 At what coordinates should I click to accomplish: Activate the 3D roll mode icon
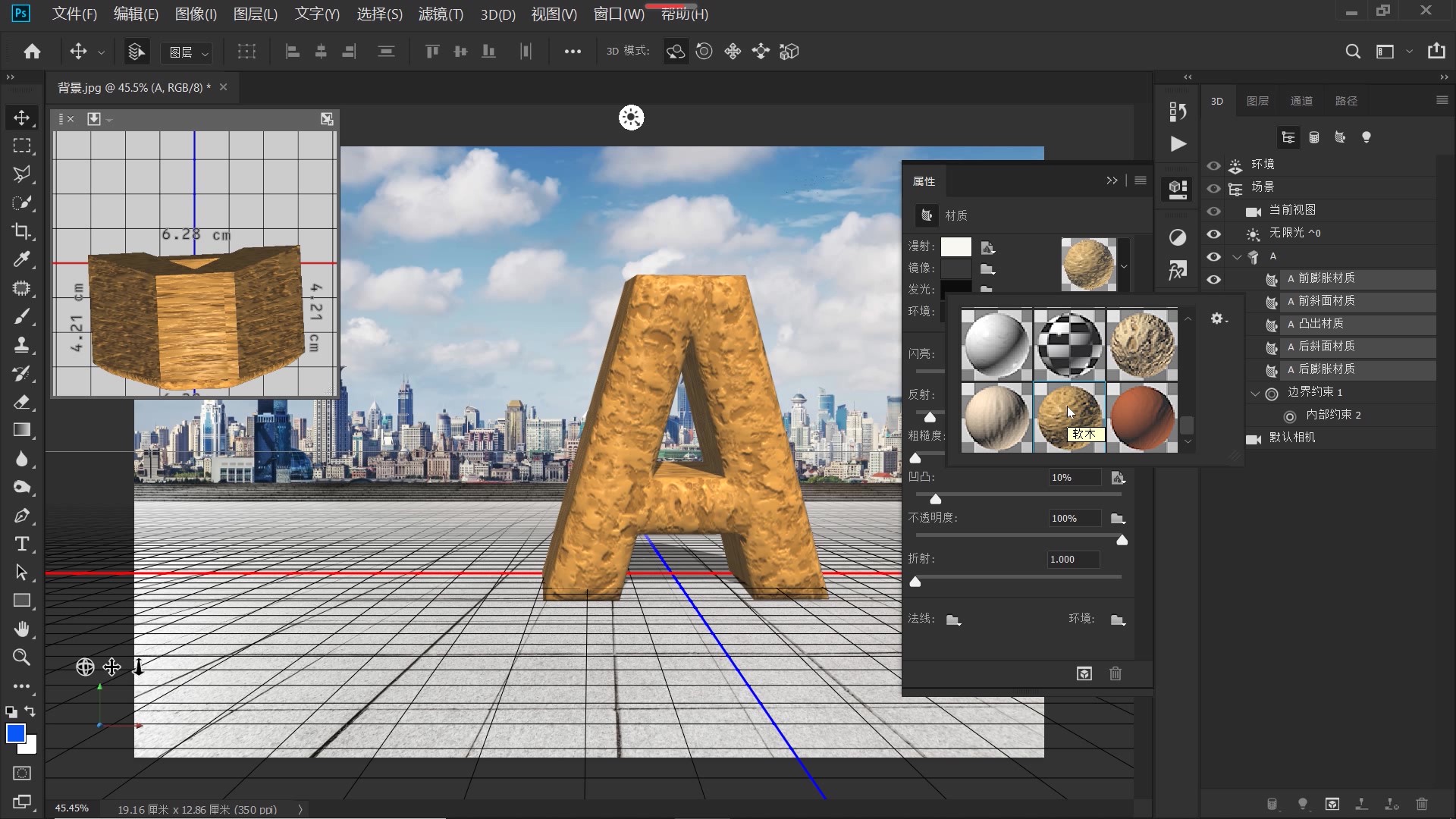704,51
